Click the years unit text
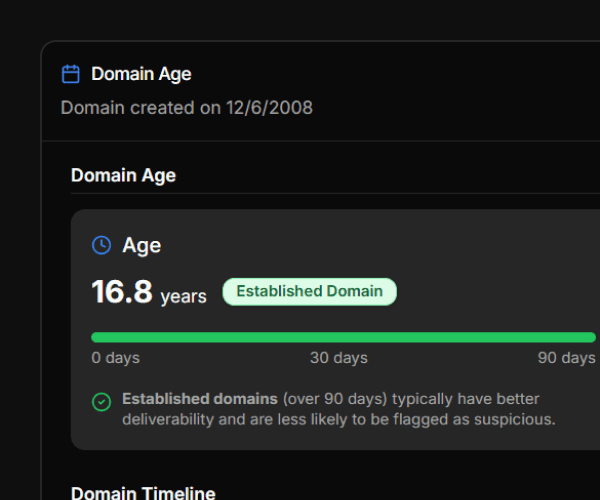Screen dimensions: 600x500 click(183, 296)
